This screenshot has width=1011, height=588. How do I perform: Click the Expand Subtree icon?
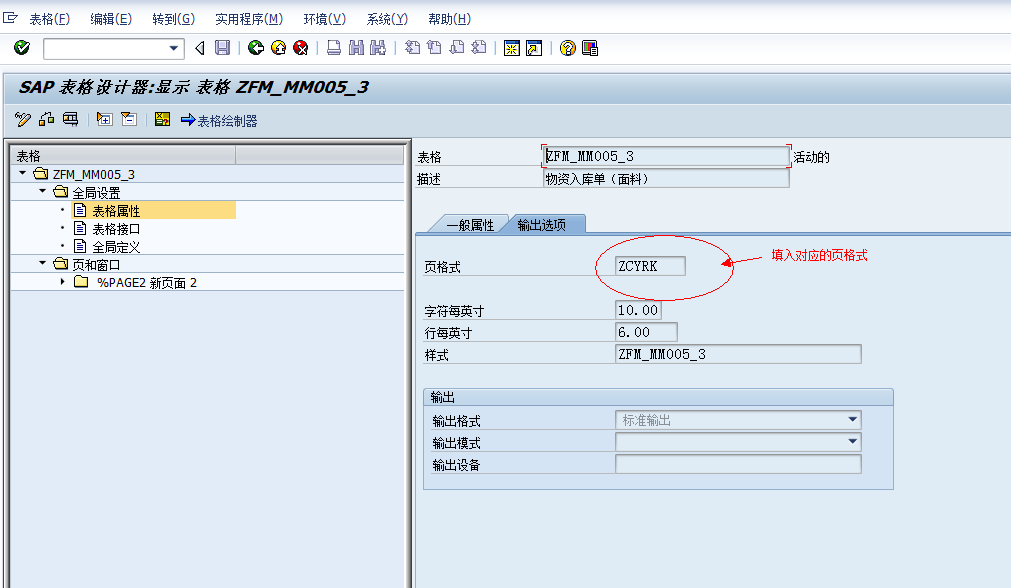click(104, 119)
